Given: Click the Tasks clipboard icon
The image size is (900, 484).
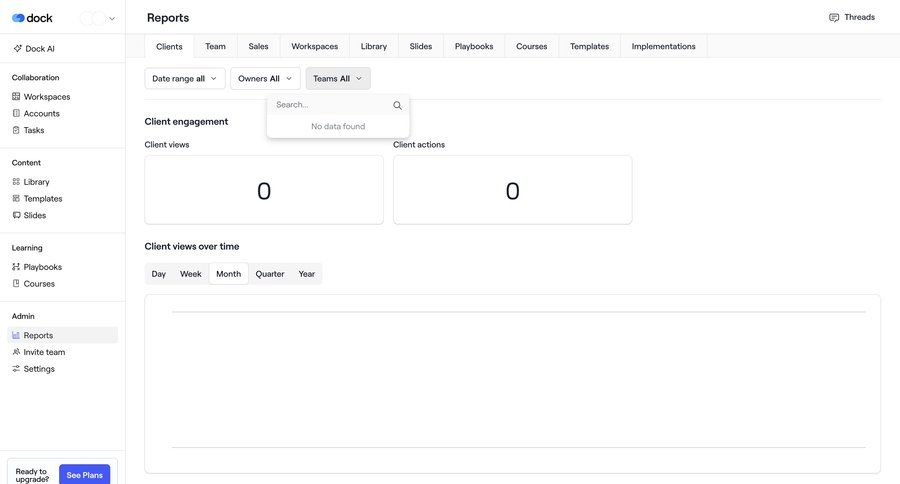Looking at the screenshot, I should [x=16, y=130].
